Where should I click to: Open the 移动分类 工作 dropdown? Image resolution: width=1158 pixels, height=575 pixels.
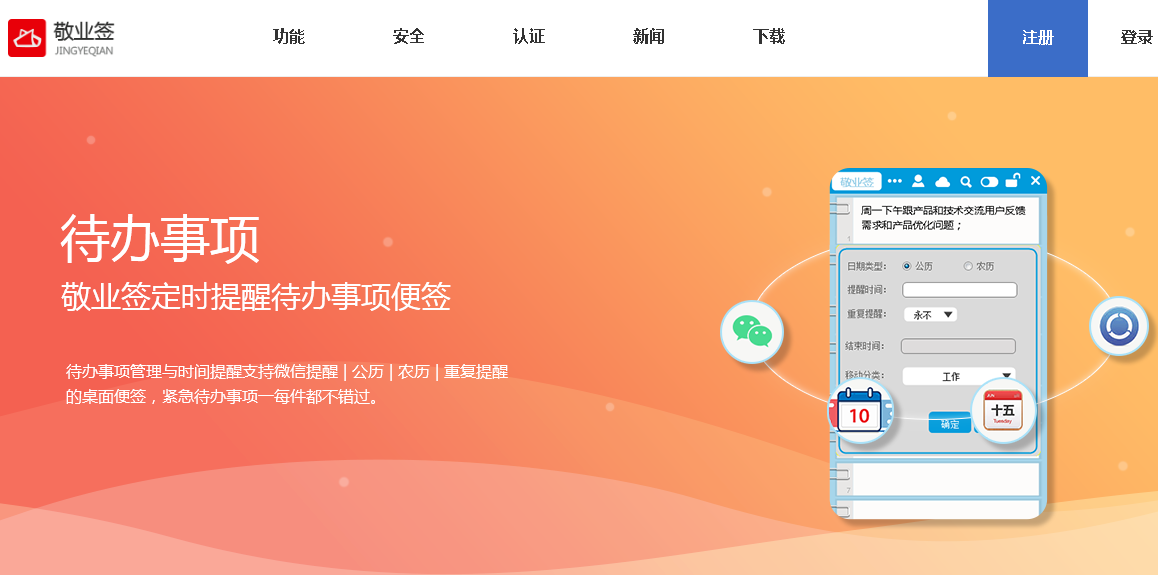[x=959, y=376]
